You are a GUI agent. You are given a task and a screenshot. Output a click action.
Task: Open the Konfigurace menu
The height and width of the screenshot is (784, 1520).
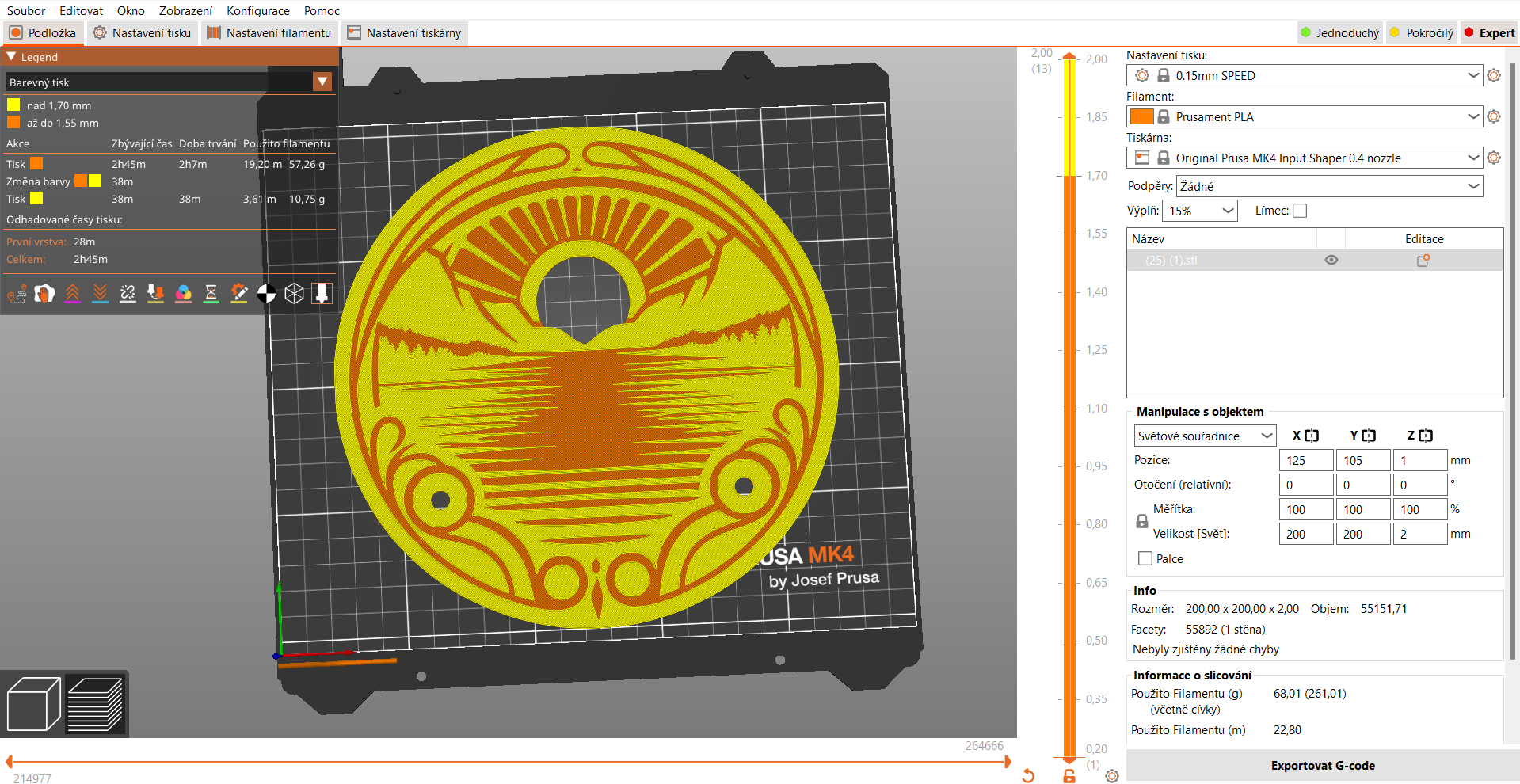tap(257, 11)
